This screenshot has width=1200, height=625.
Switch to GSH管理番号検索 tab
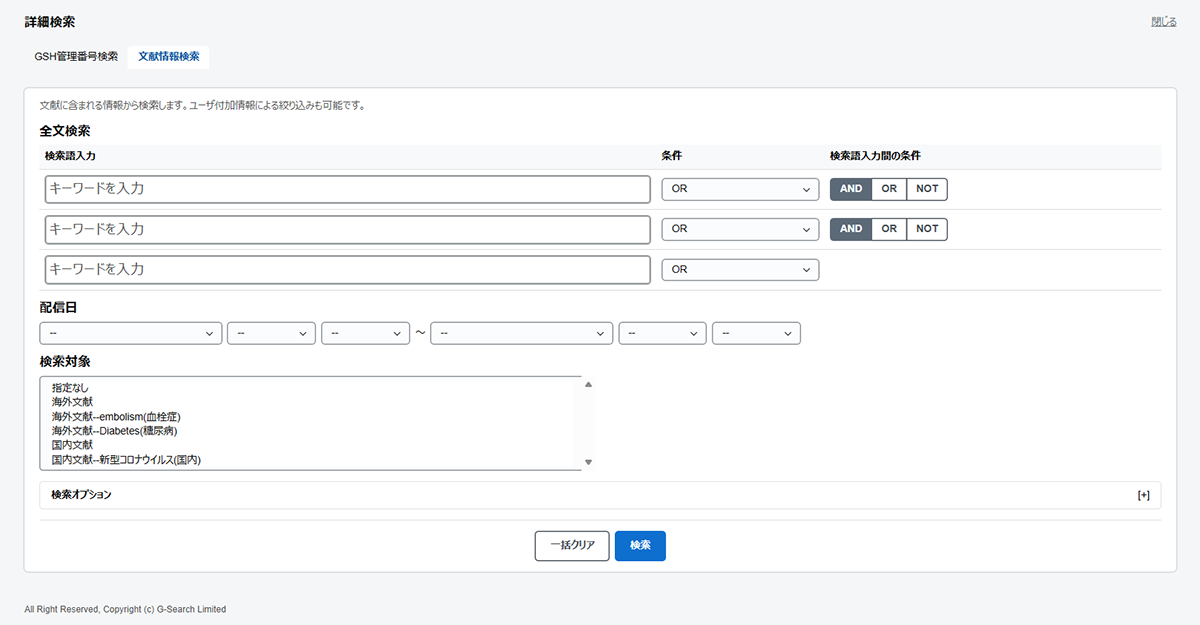[76, 56]
